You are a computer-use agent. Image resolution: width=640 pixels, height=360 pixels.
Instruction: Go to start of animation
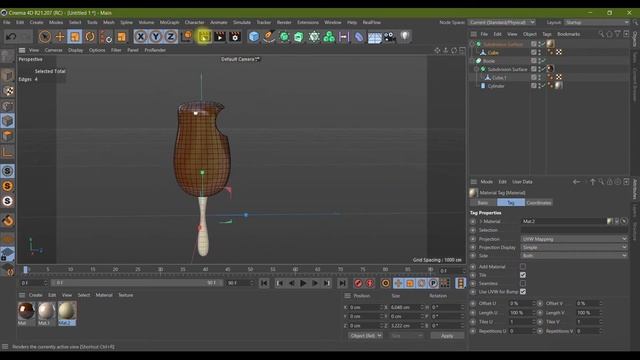coord(264,283)
